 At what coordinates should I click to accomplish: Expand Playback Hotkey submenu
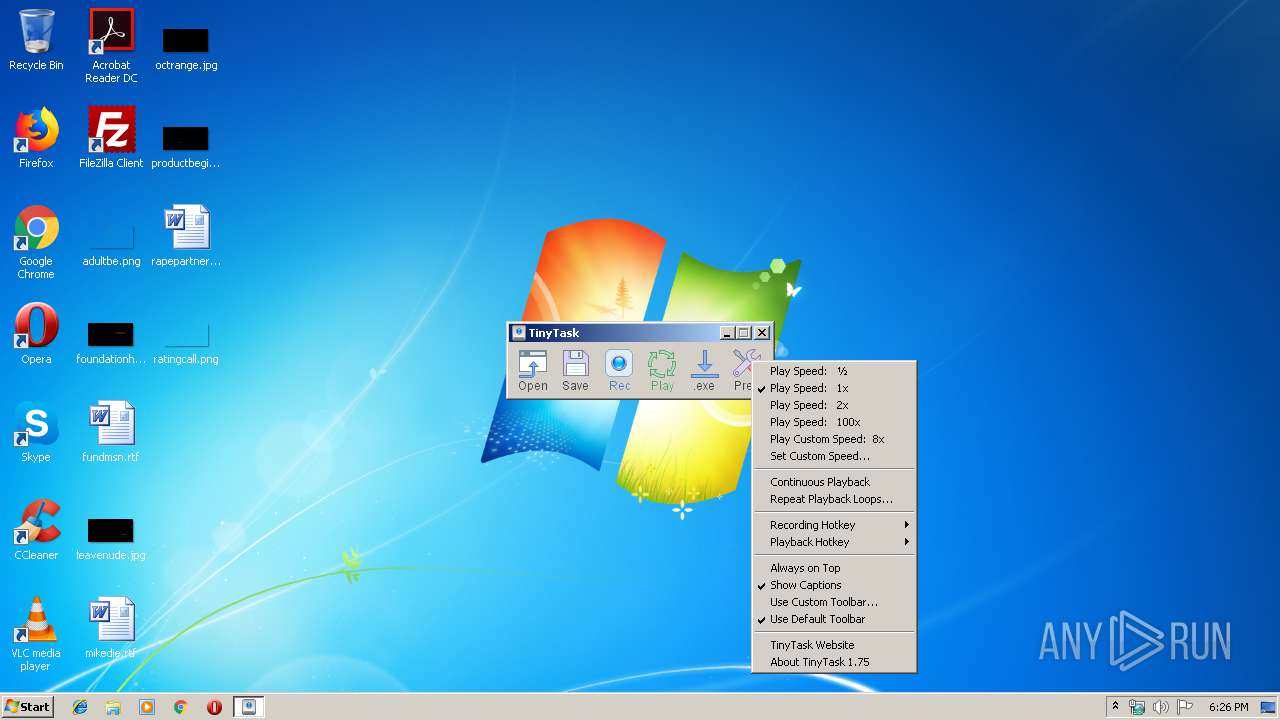coord(834,542)
